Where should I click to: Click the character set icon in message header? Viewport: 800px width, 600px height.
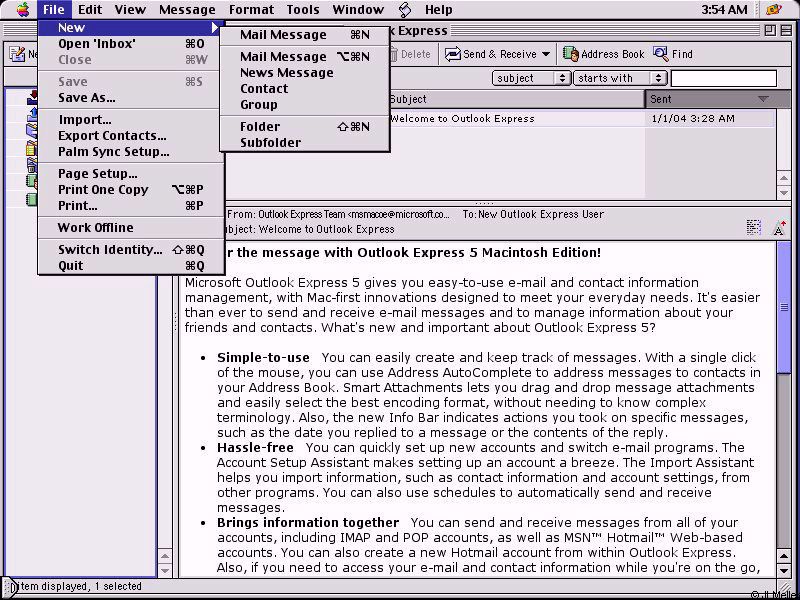click(754, 228)
